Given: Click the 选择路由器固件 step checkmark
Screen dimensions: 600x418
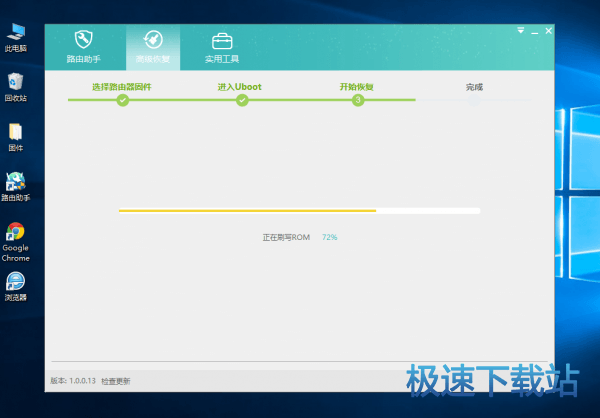Looking at the screenshot, I should [x=122, y=100].
